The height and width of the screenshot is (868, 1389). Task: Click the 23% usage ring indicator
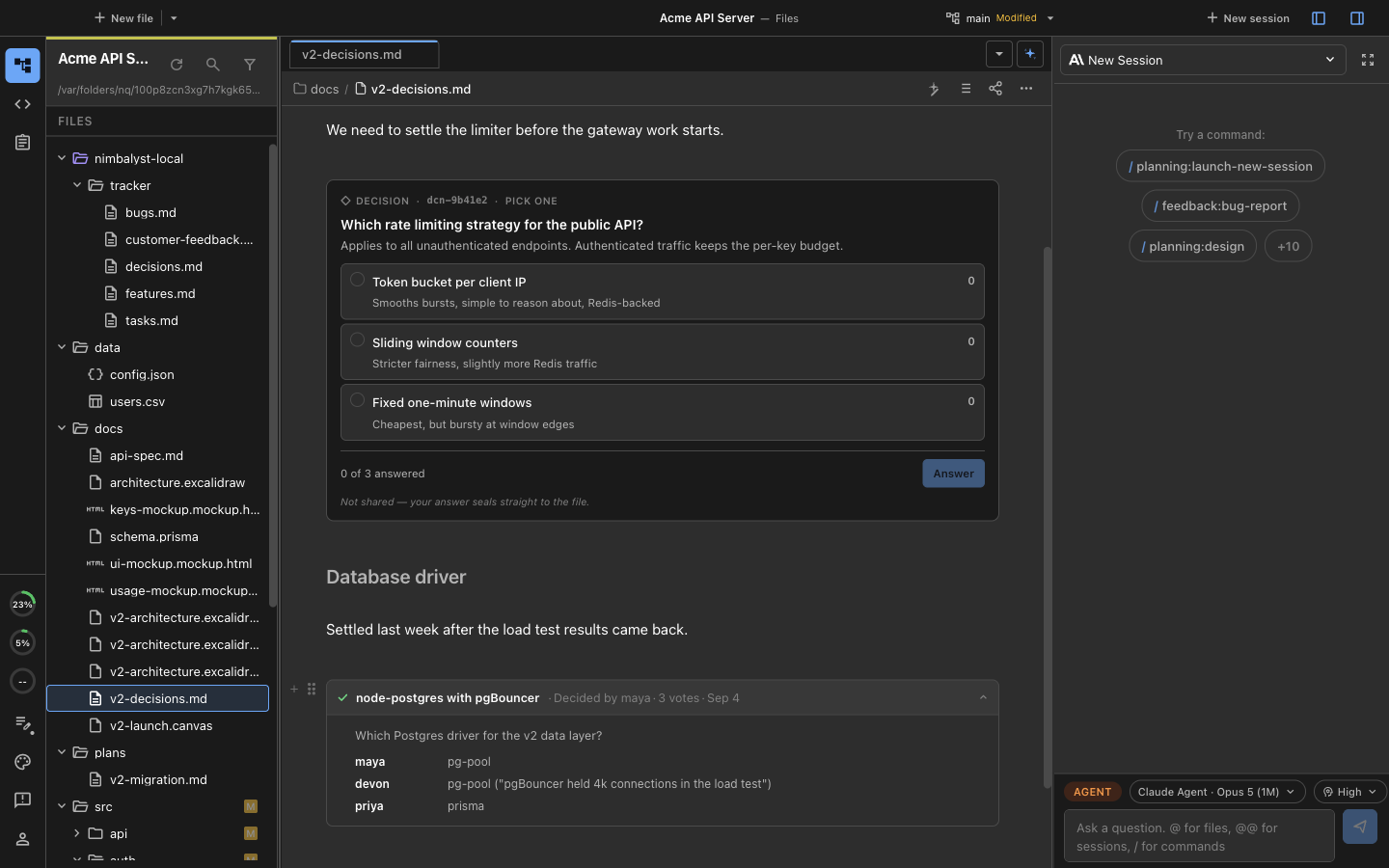point(22,604)
